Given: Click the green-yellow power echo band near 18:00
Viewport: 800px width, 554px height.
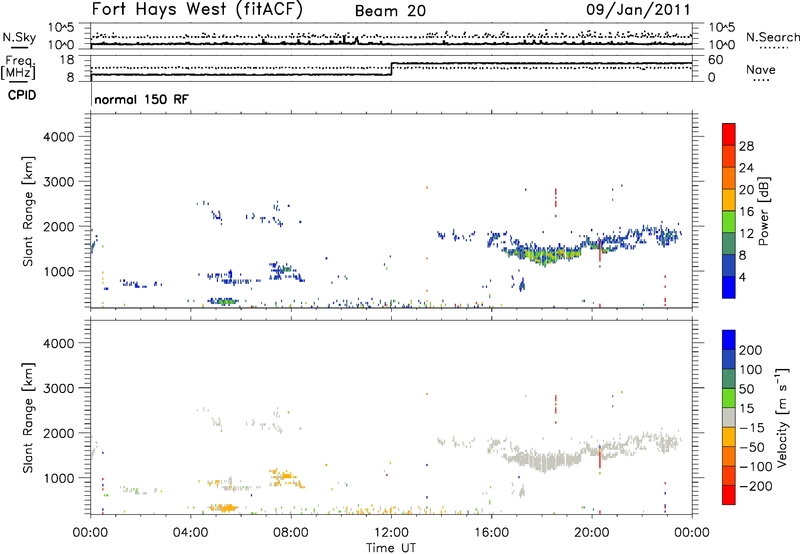Looking at the screenshot, I should click(546, 254).
